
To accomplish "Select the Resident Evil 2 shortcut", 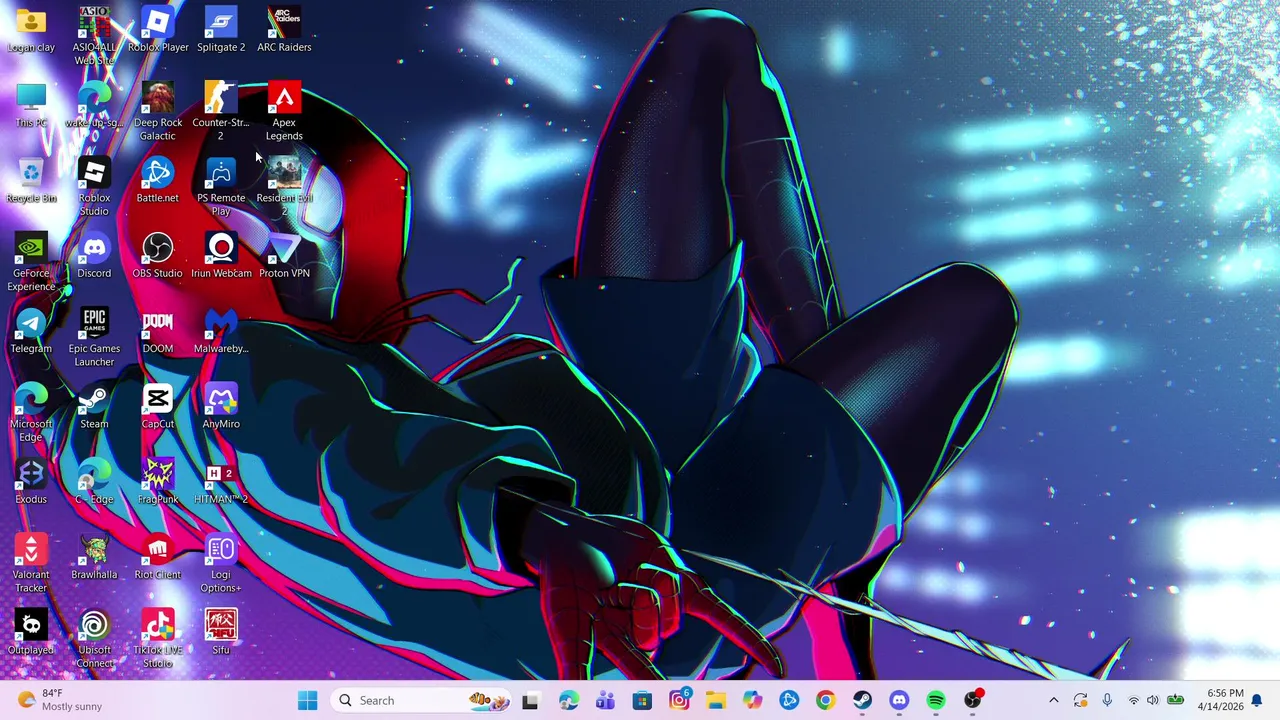I will coord(284,187).
